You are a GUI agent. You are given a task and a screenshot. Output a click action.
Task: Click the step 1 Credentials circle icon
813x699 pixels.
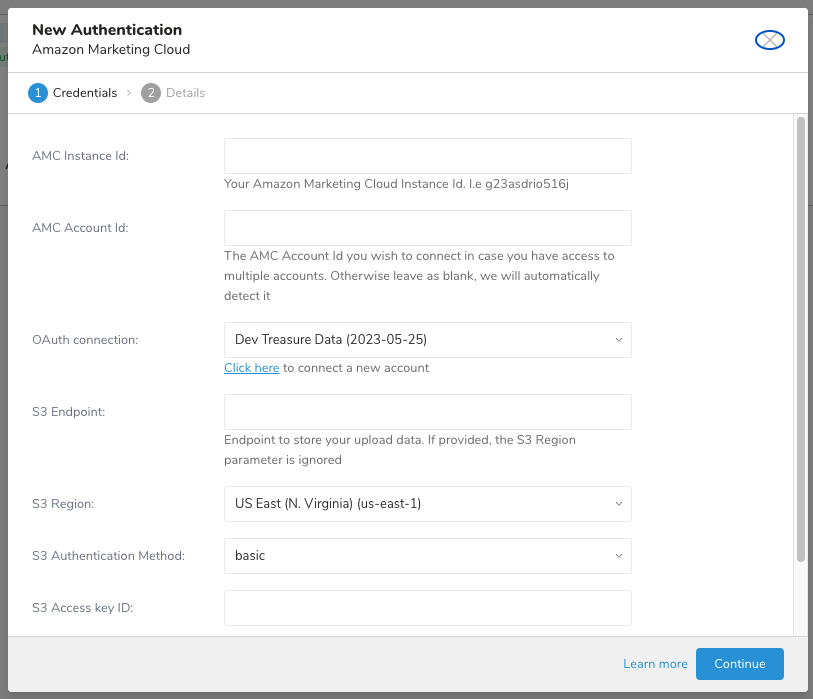click(x=38, y=93)
